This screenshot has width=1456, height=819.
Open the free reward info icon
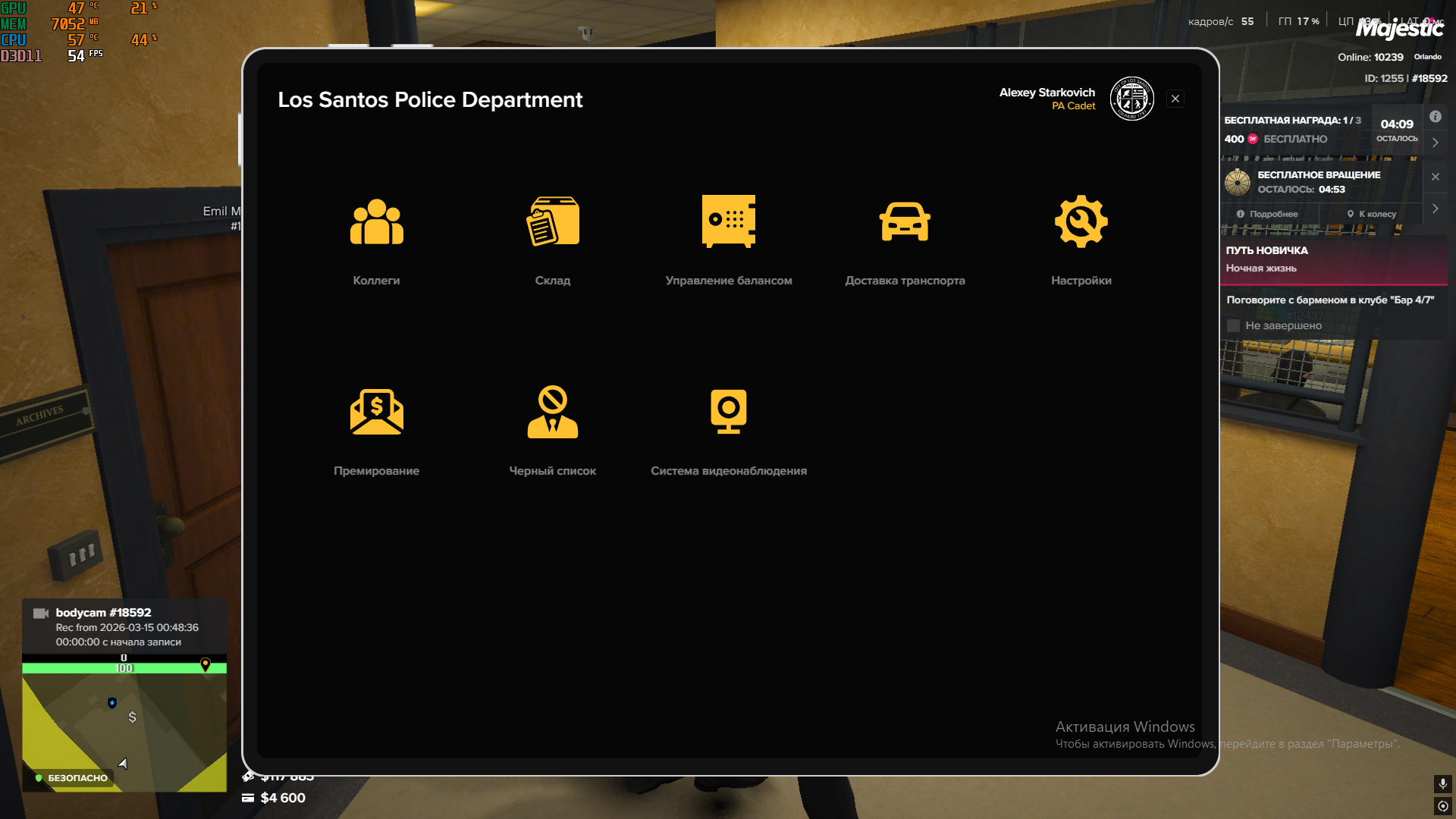[1435, 117]
